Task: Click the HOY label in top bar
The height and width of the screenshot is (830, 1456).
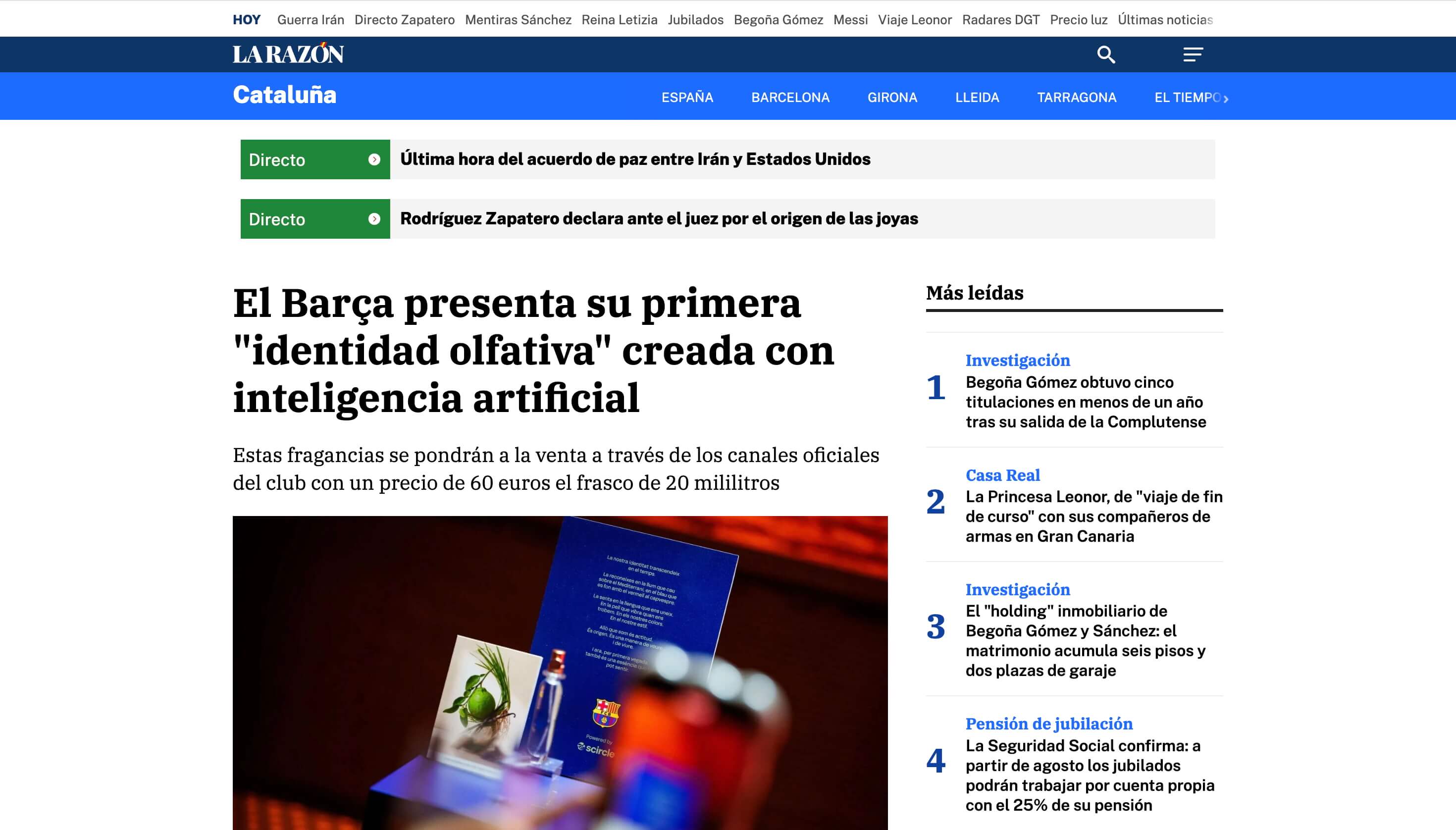Action: click(246, 20)
